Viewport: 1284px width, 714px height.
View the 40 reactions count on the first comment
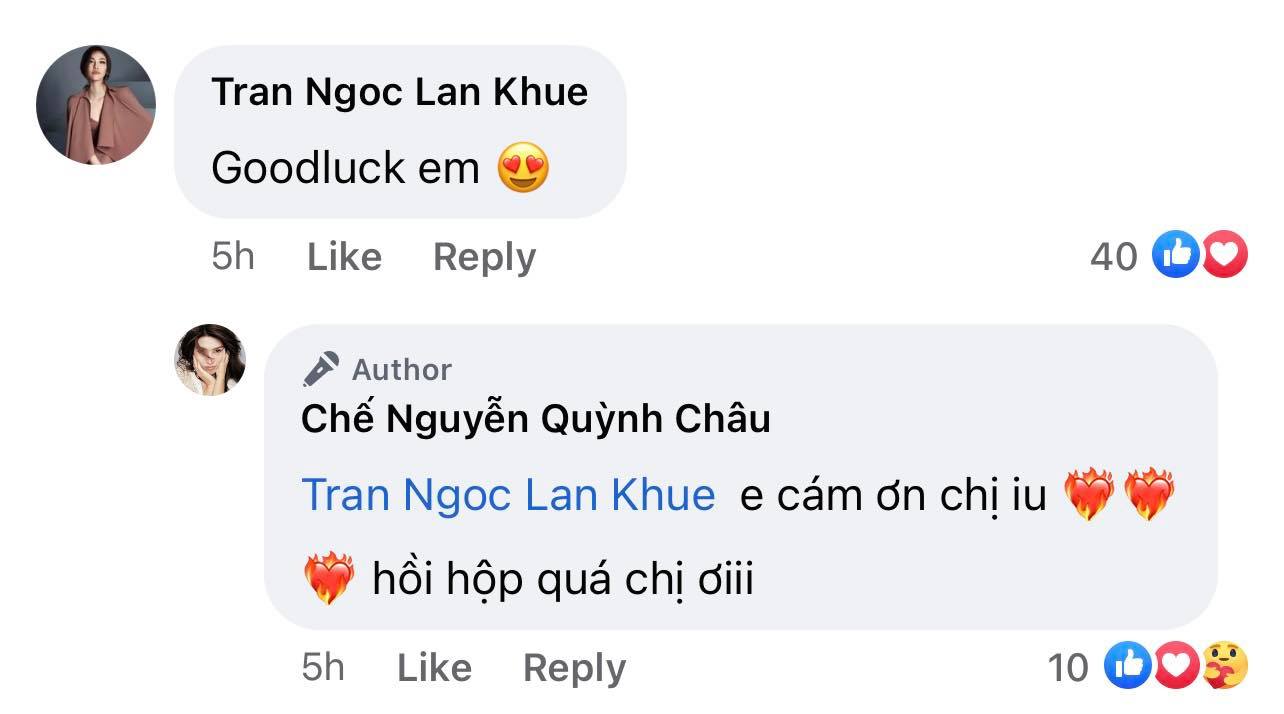(x=1113, y=257)
